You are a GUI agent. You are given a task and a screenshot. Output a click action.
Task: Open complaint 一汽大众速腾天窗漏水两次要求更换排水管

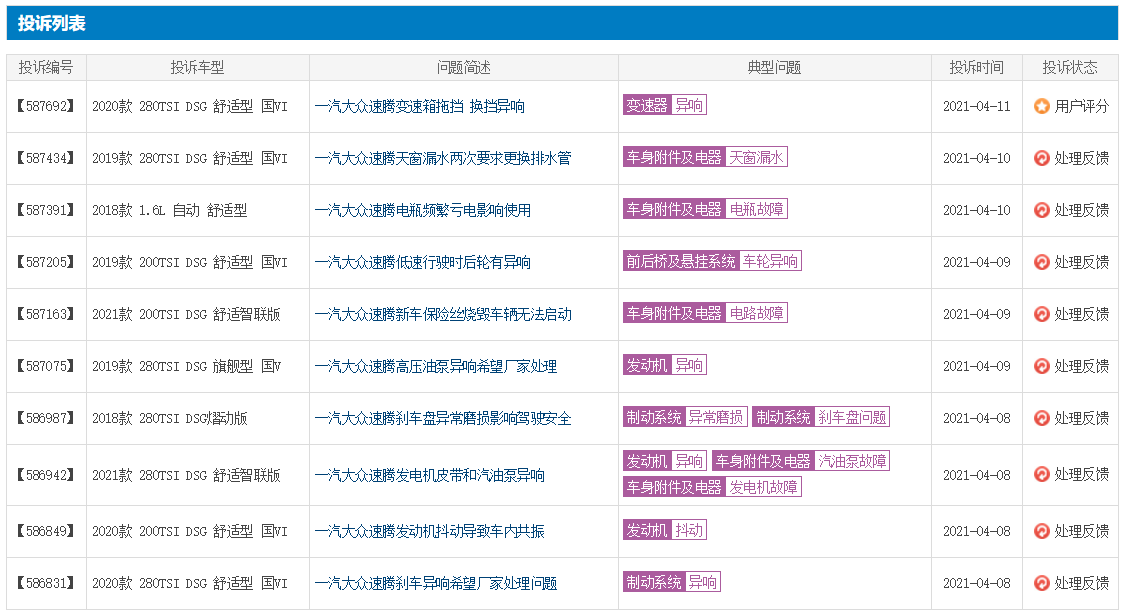tap(443, 158)
